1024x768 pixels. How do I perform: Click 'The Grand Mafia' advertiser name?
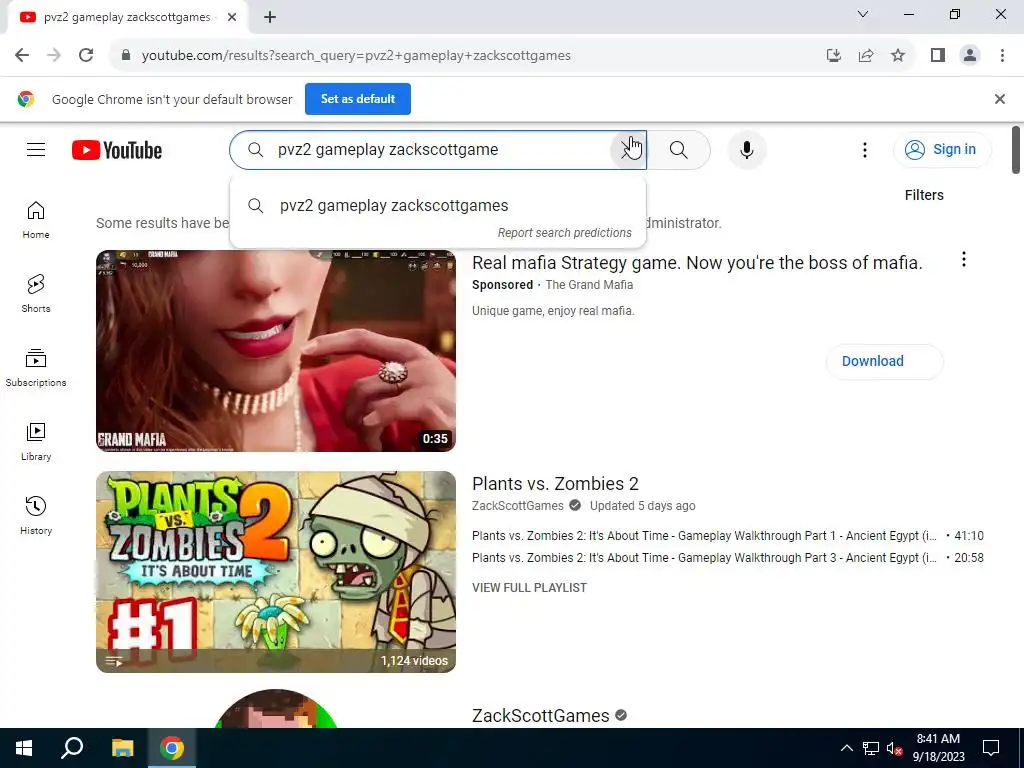tap(588, 285)
